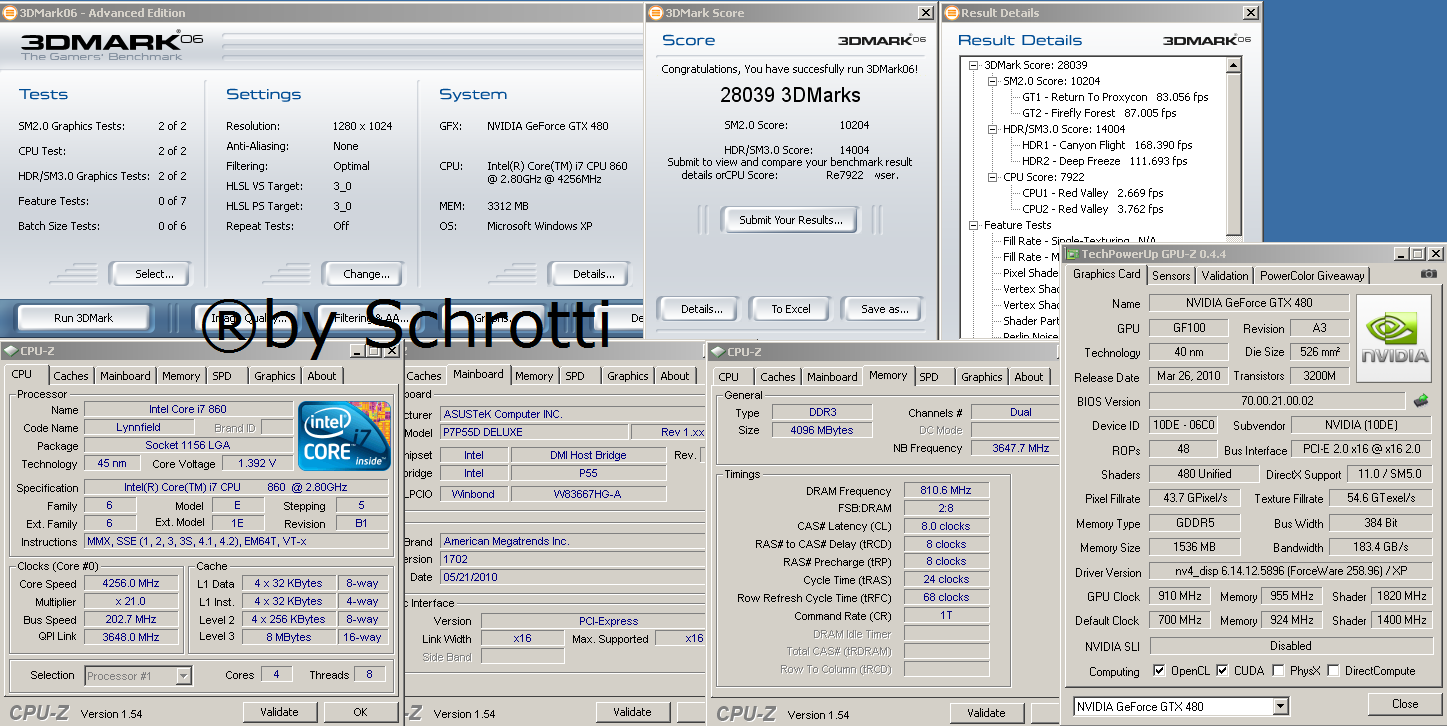Toggle the OpenCL checkbox in GPU-Z
The height and width of the screenshot is (726, 1447).
click(x=1159, y=671)
